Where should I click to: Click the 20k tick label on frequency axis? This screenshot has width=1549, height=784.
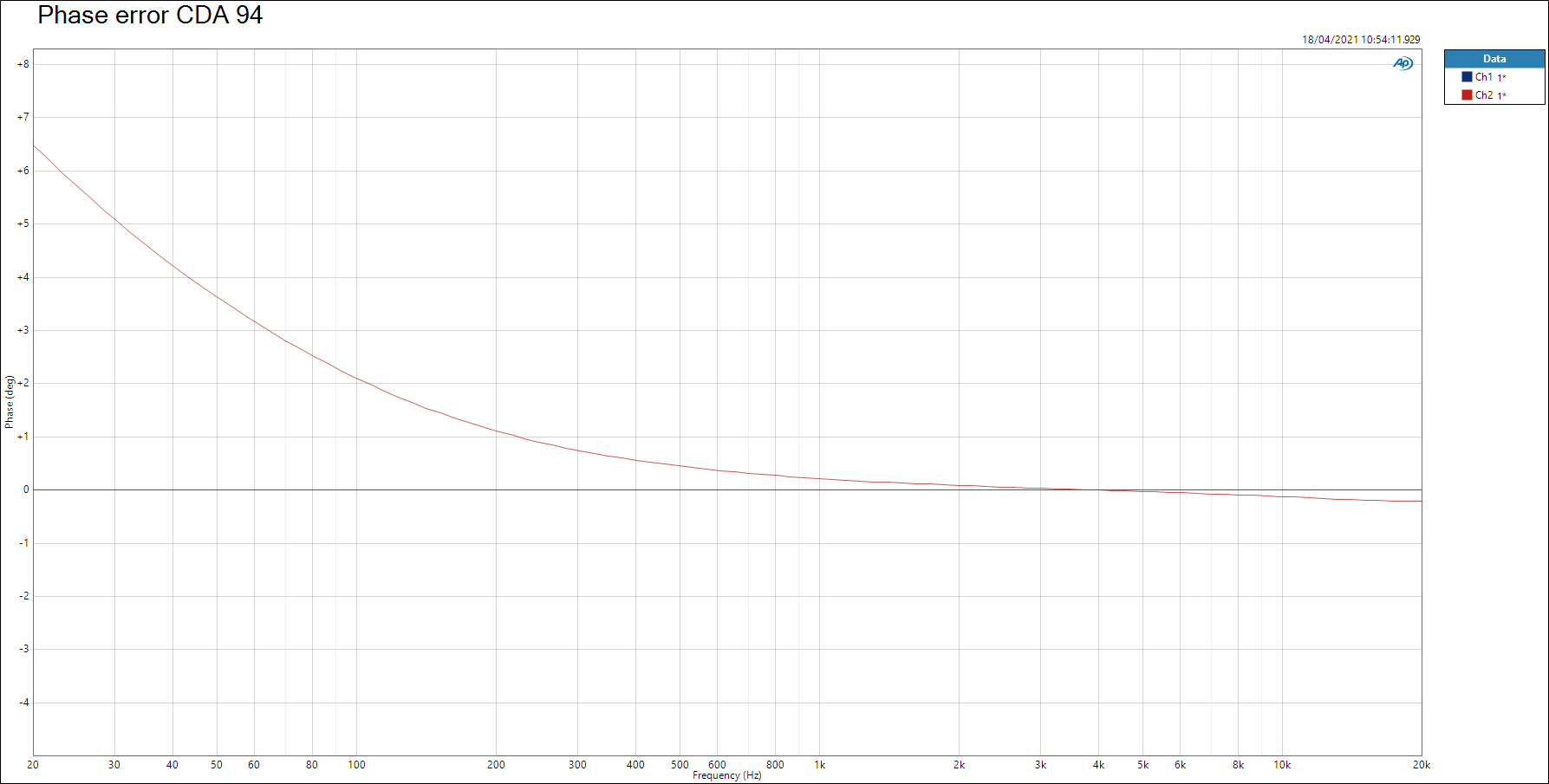click(1421, 765)
